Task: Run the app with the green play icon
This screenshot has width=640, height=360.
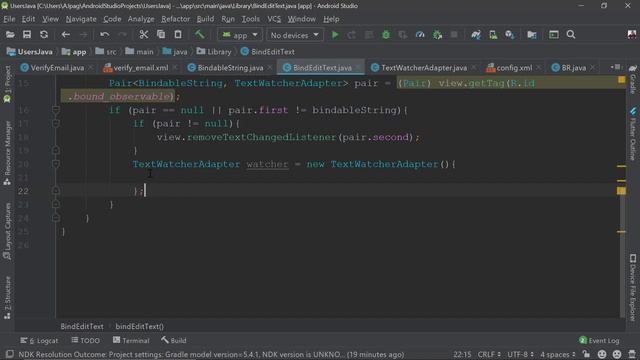Action: pyautogui.click(x=335, y=35)
